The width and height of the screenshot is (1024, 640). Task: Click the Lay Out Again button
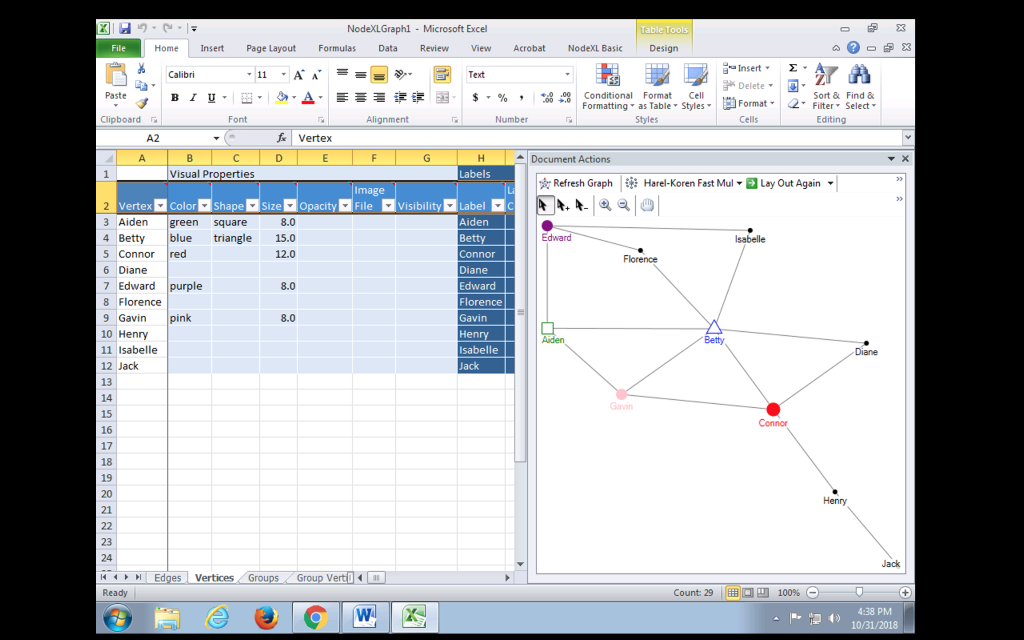click(784, 184)
